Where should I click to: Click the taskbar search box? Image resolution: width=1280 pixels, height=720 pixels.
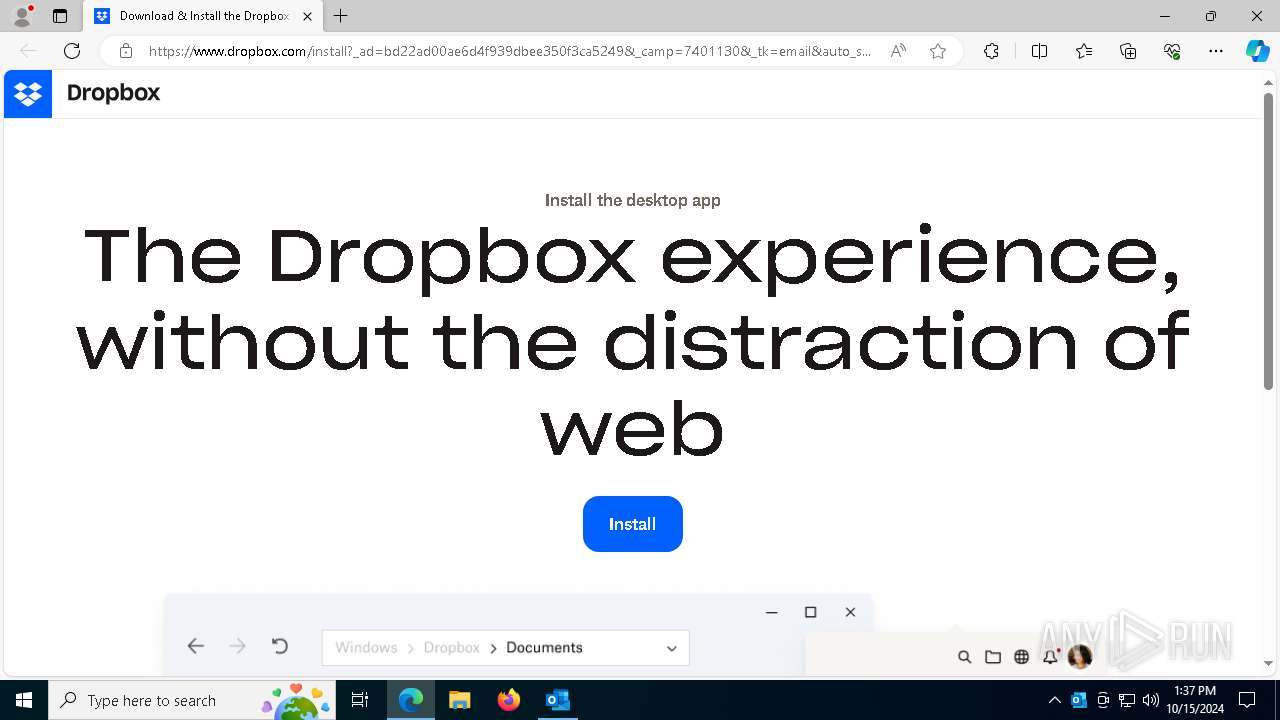coord(192,700)
